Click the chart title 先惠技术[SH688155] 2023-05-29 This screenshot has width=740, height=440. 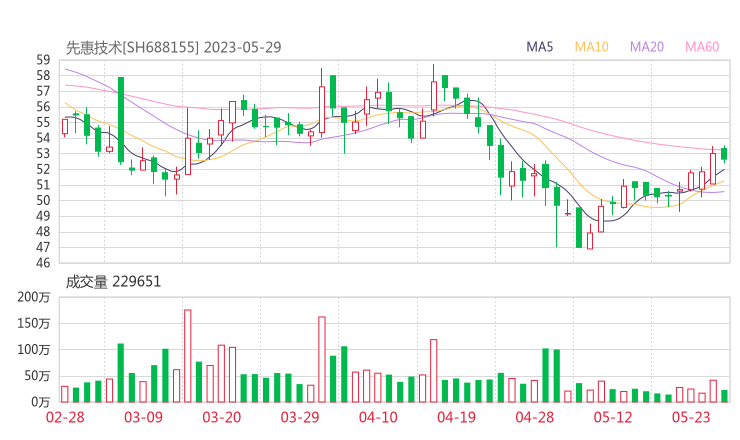173,47
